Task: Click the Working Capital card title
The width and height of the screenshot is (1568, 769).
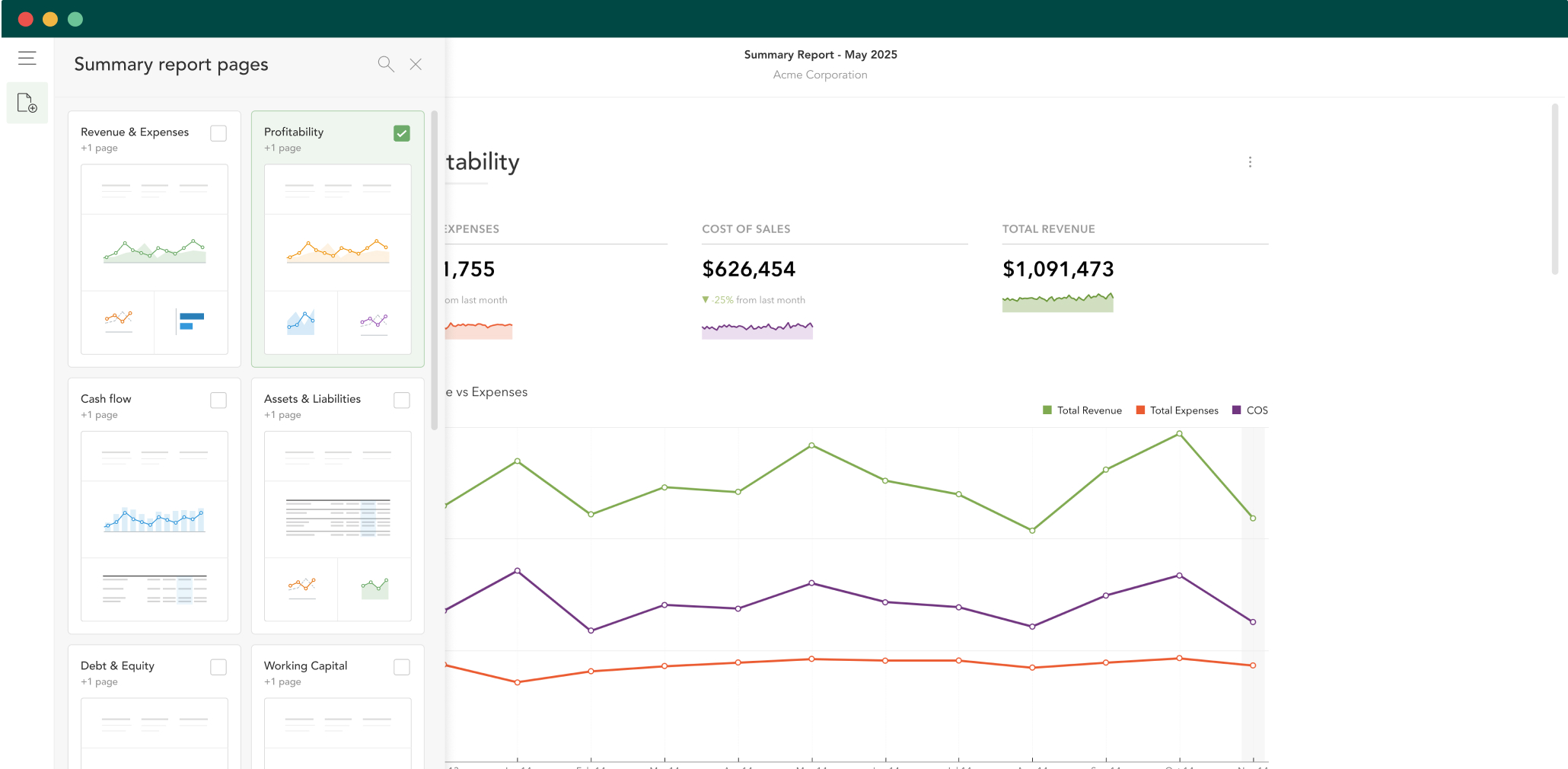Action: pos(306,665)
